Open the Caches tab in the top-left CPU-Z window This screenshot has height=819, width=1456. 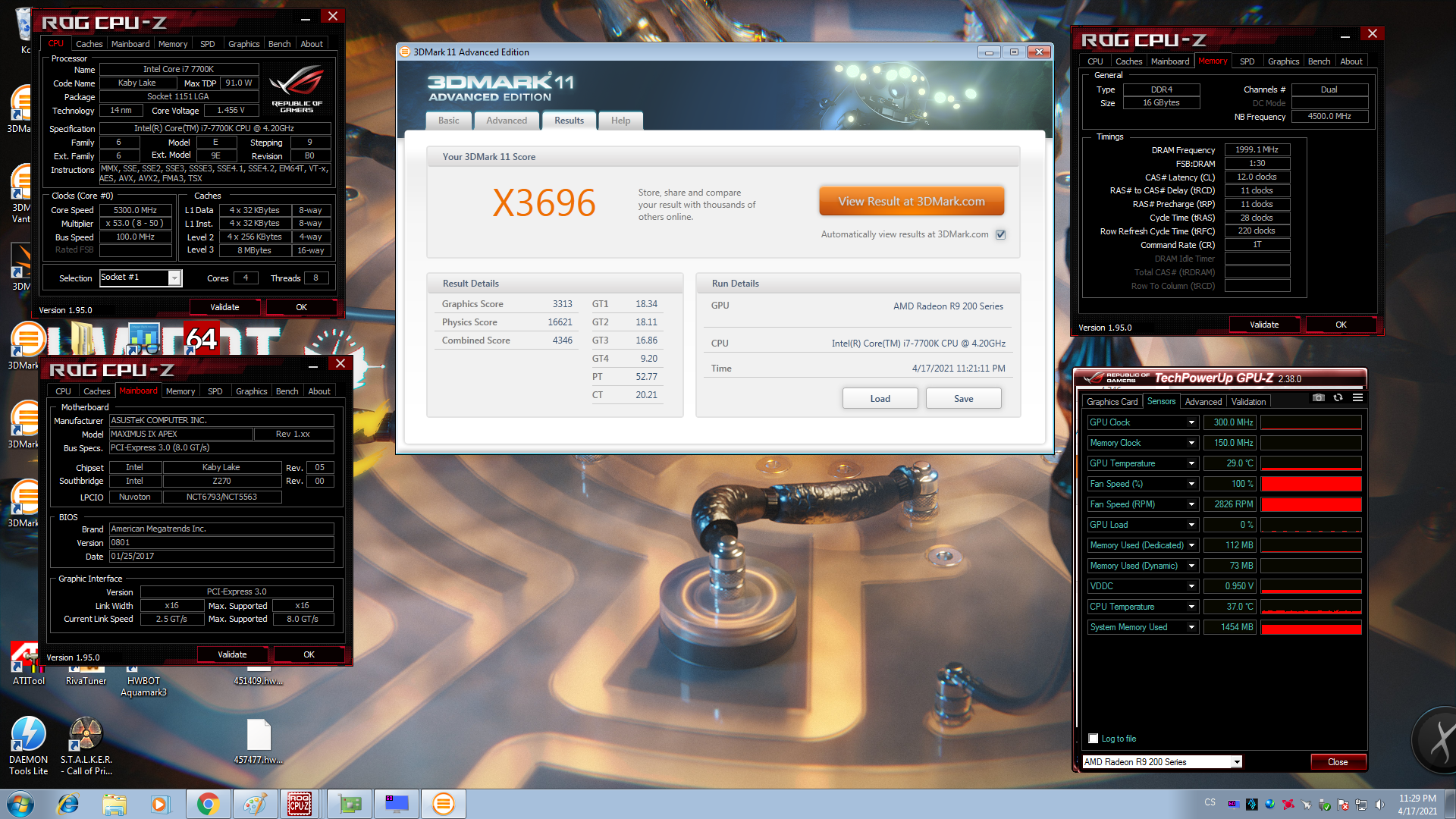coord(89,44)
